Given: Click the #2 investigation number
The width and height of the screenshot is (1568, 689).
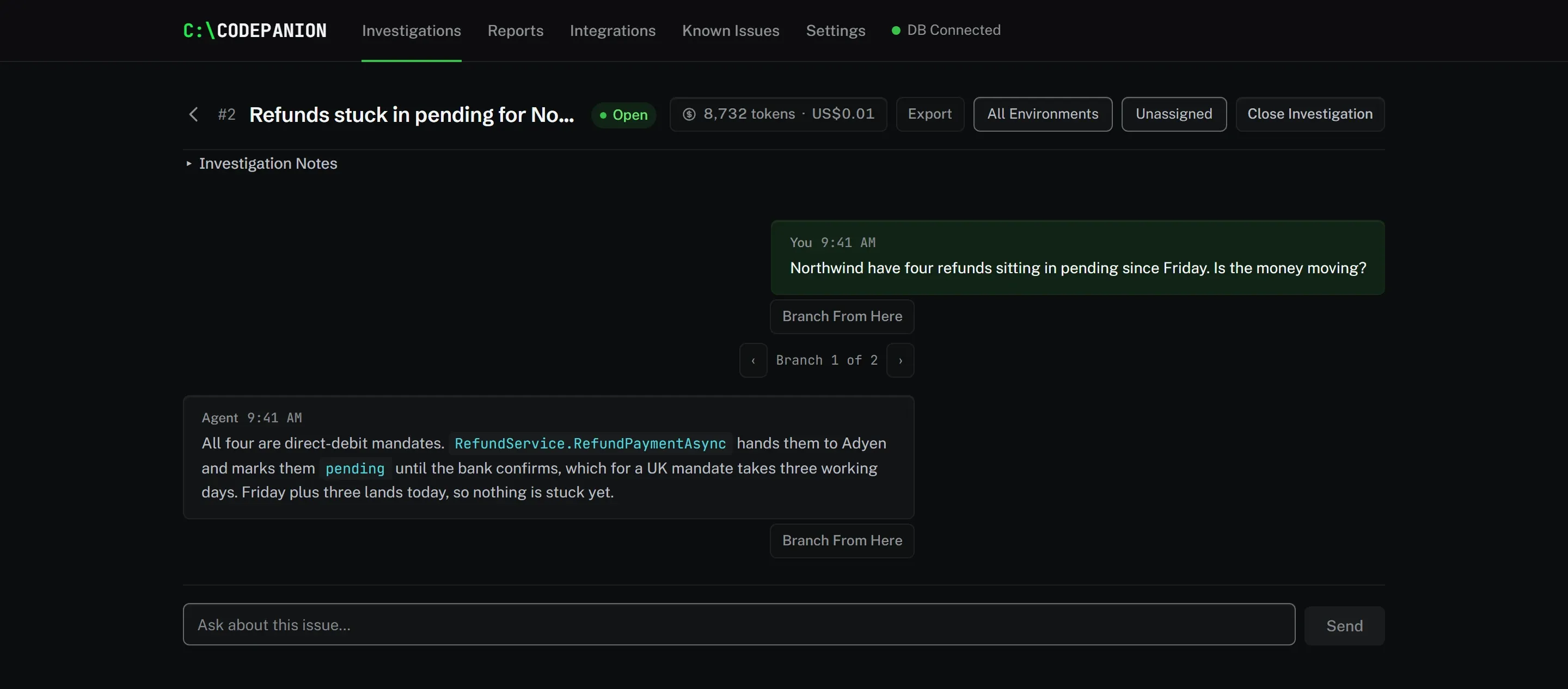Looking at the screenshot, I should [x=226, y=114].
